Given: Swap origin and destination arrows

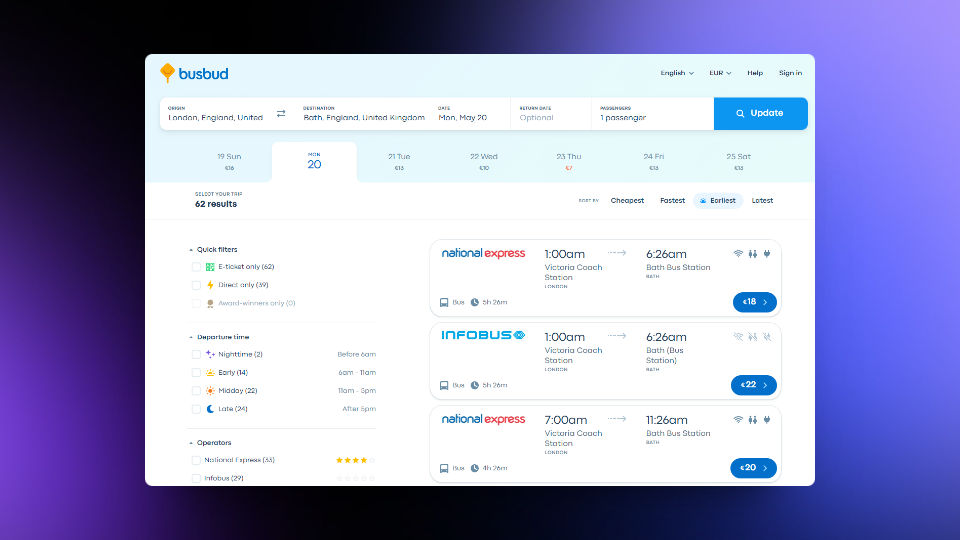Looking at the screenshot, I should (281, 113).
